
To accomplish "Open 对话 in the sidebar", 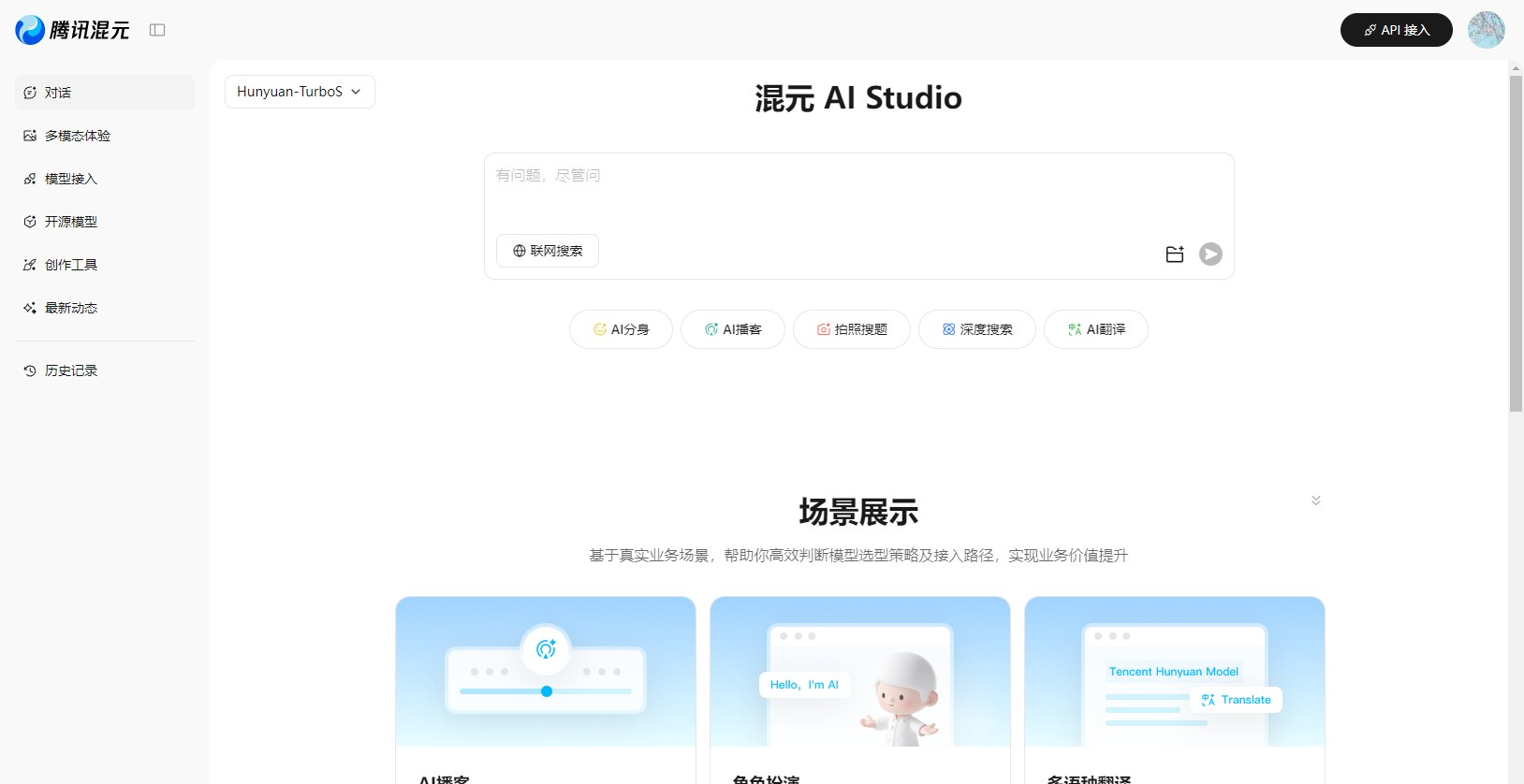I will pos(105,93).
